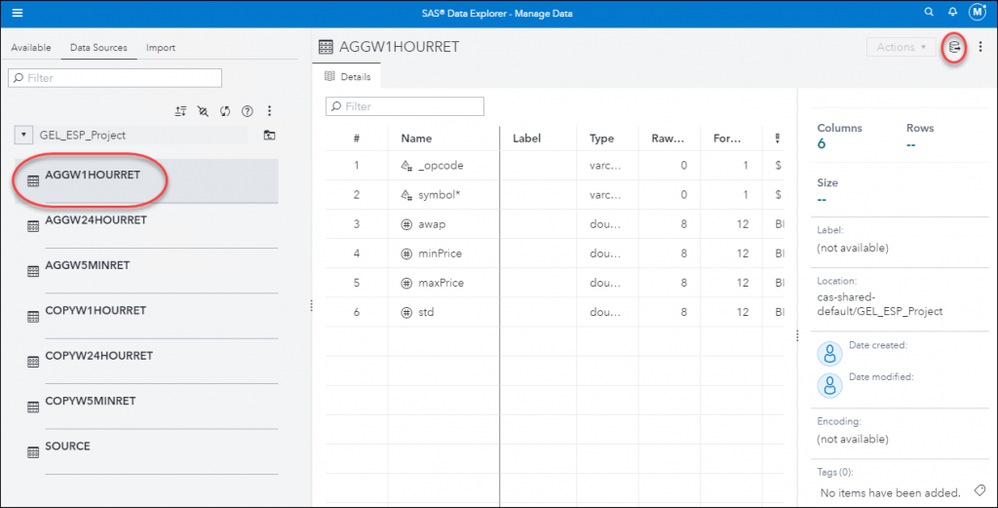Image resolution: width=998 pixels, height=508 pixels.
Task: Click the table icon beside COPYW1HOURRET
Action: click(33, 317)
